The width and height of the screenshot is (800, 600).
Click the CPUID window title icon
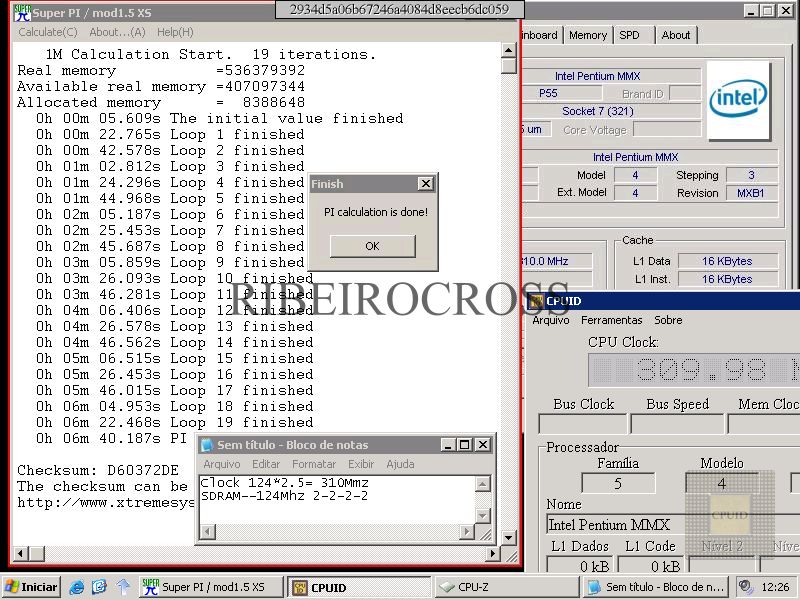(x=536, y=301)
